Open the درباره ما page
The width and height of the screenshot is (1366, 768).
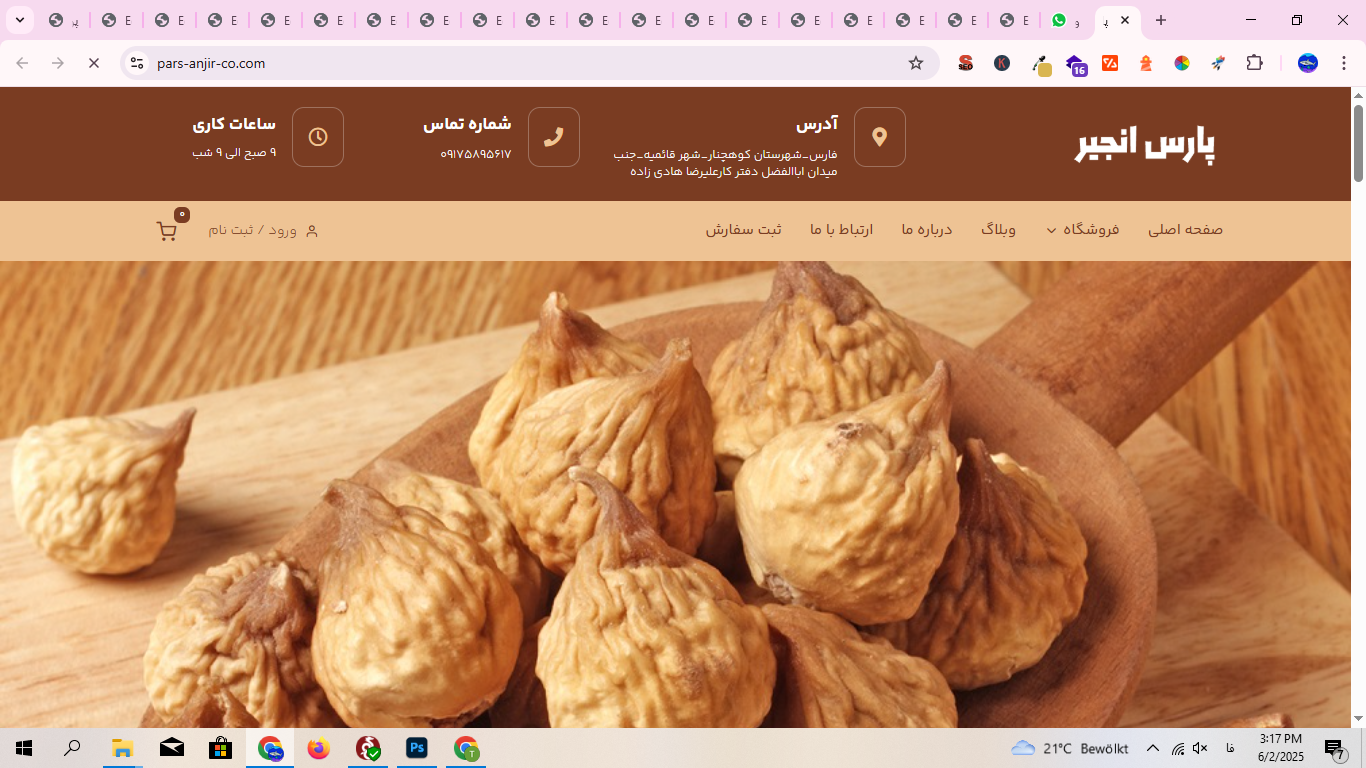(927, 230)
